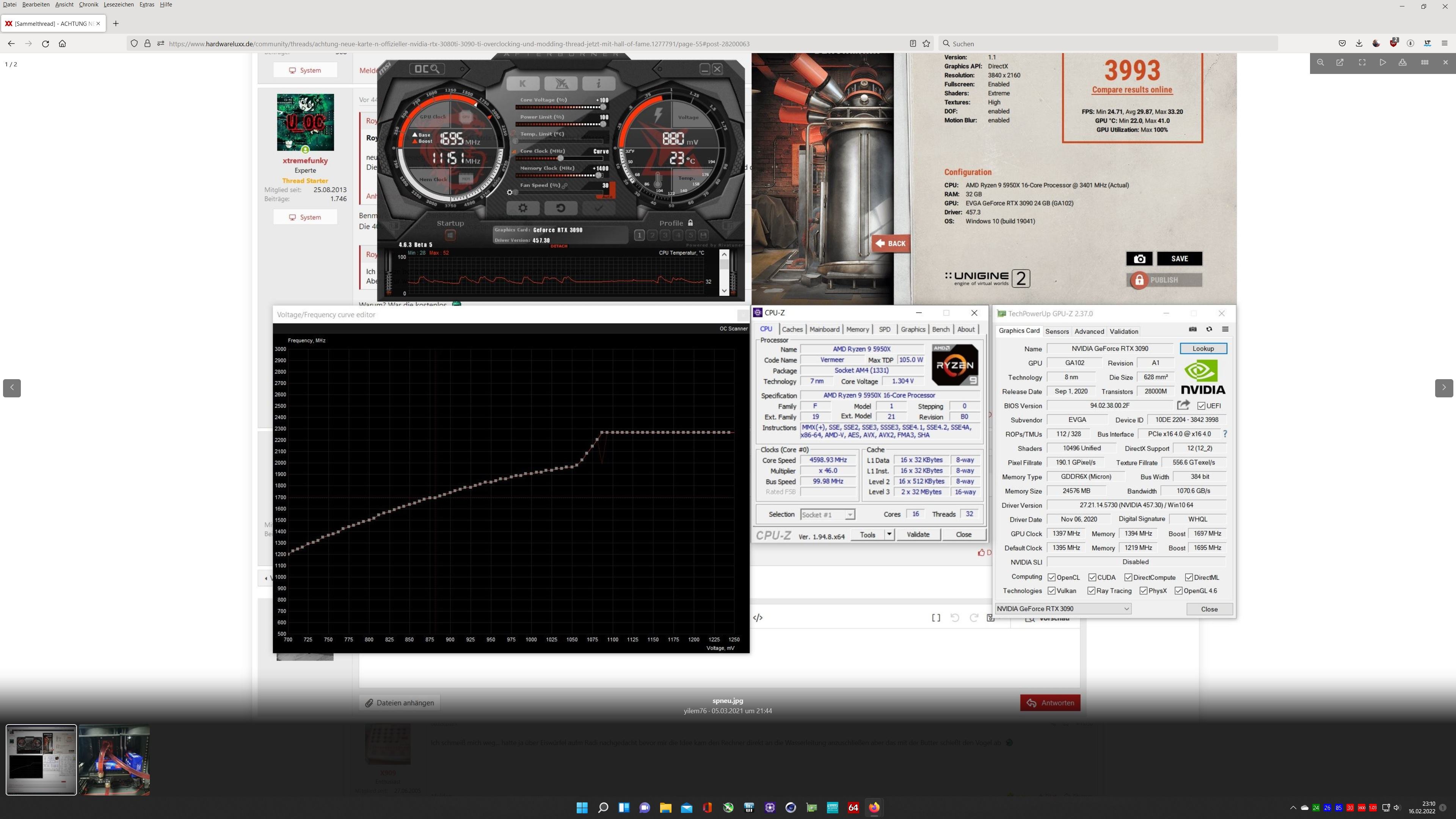Save page to Pocket icon

pos(1342,44)
